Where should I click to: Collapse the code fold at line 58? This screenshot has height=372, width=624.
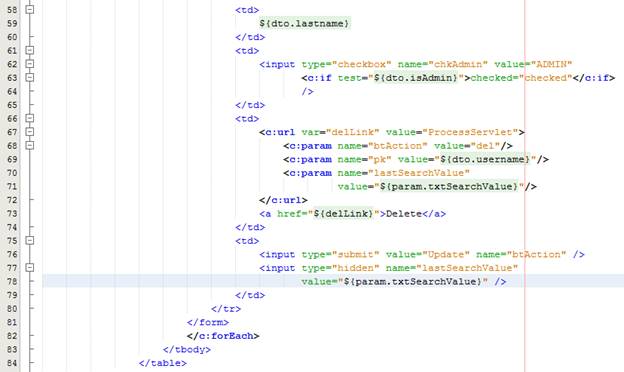[29, 10]
